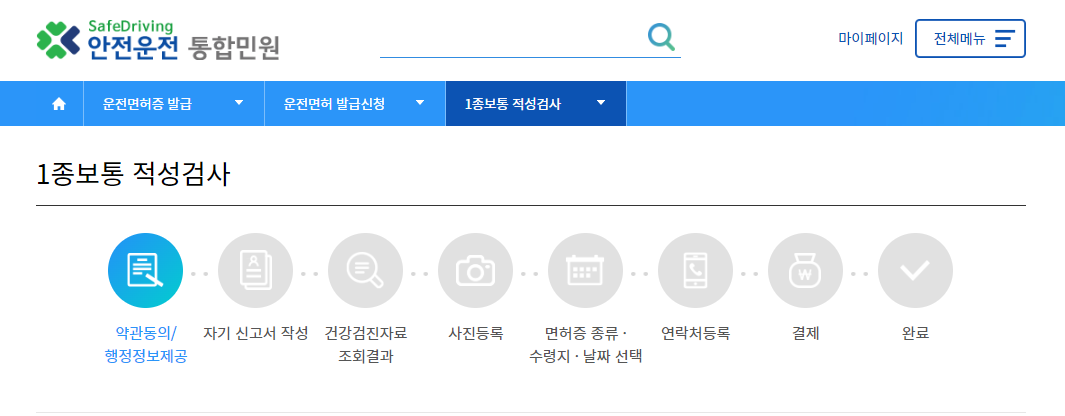
Task: Click the 면허증 종류 · 수령지 · 날짜 선택 label
Action: pos(585,345)
